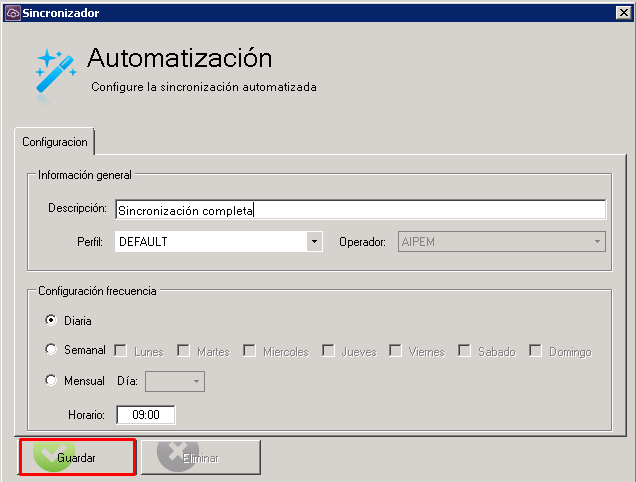636x482 pixels.
Task: Open the Día dropdown for monthly schedule
Action: (175, 381)
